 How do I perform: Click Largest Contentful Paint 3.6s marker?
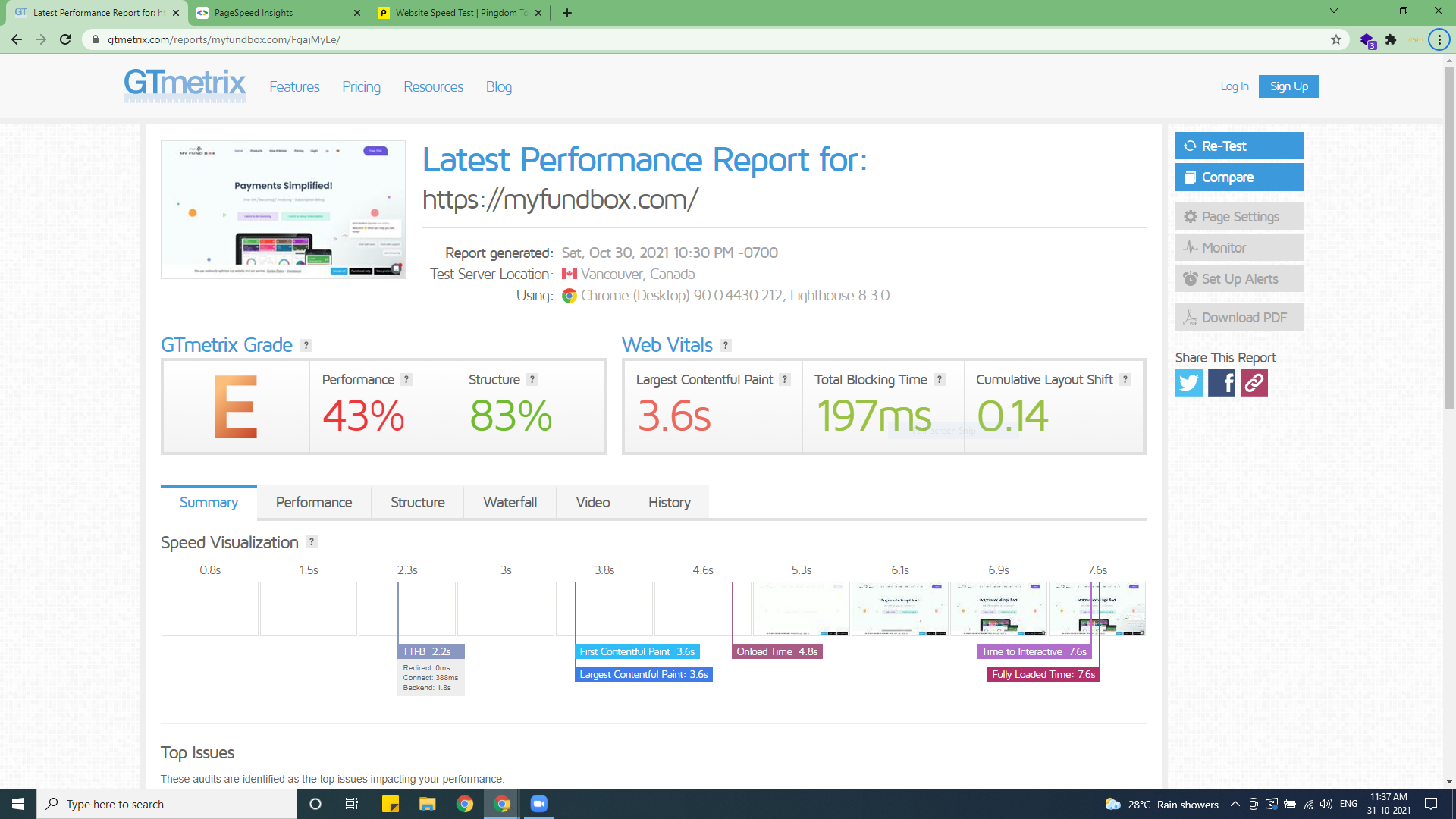point(644,674)
